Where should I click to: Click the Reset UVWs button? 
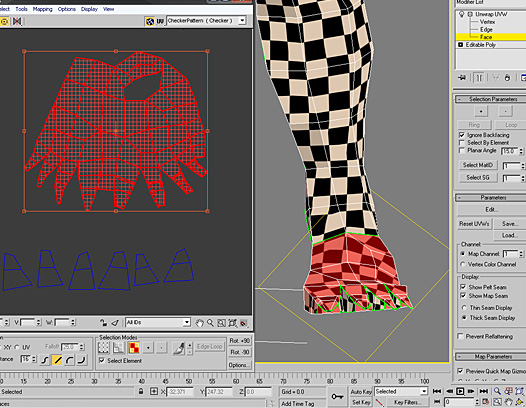point(474,224)
